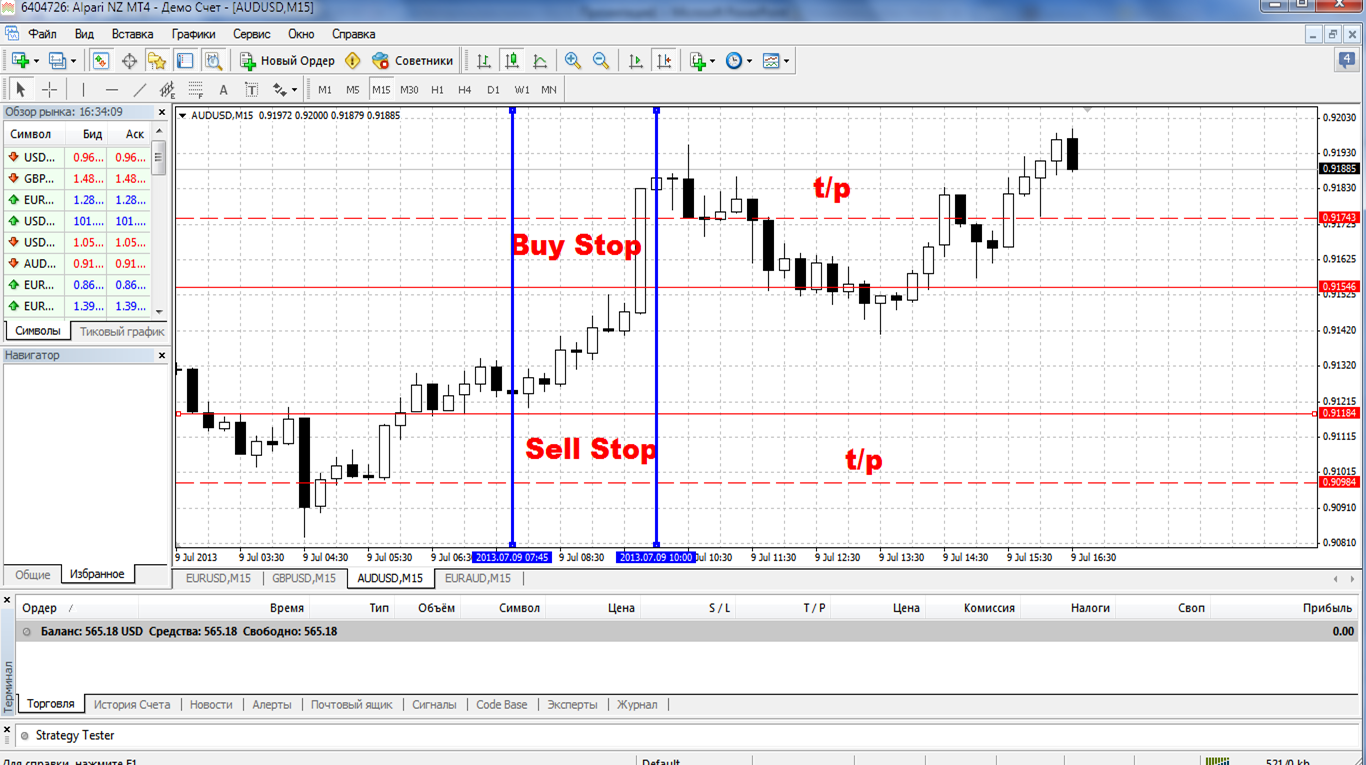Switch to Тиковый график tab

(122, 331)
